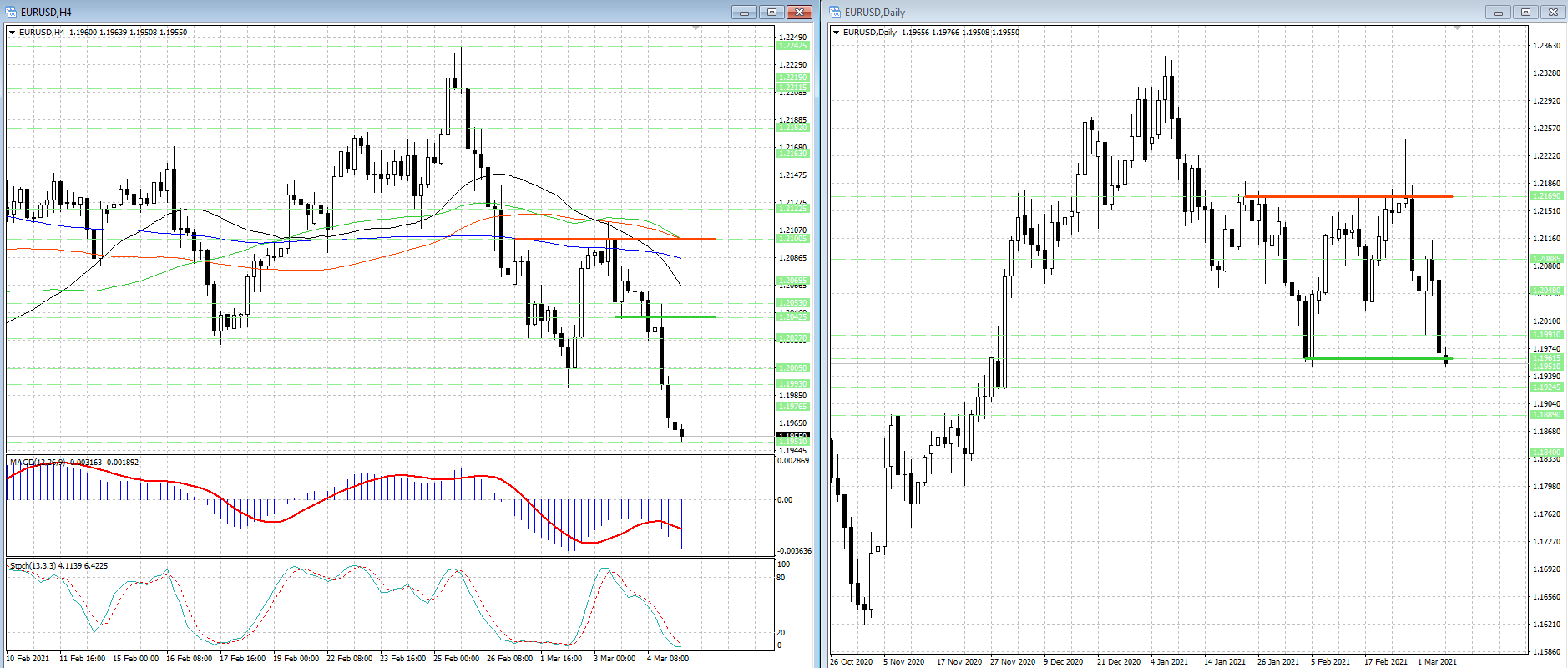
Task: Click the MACD(12,26,9) indicator label
Action: [37, 463]
